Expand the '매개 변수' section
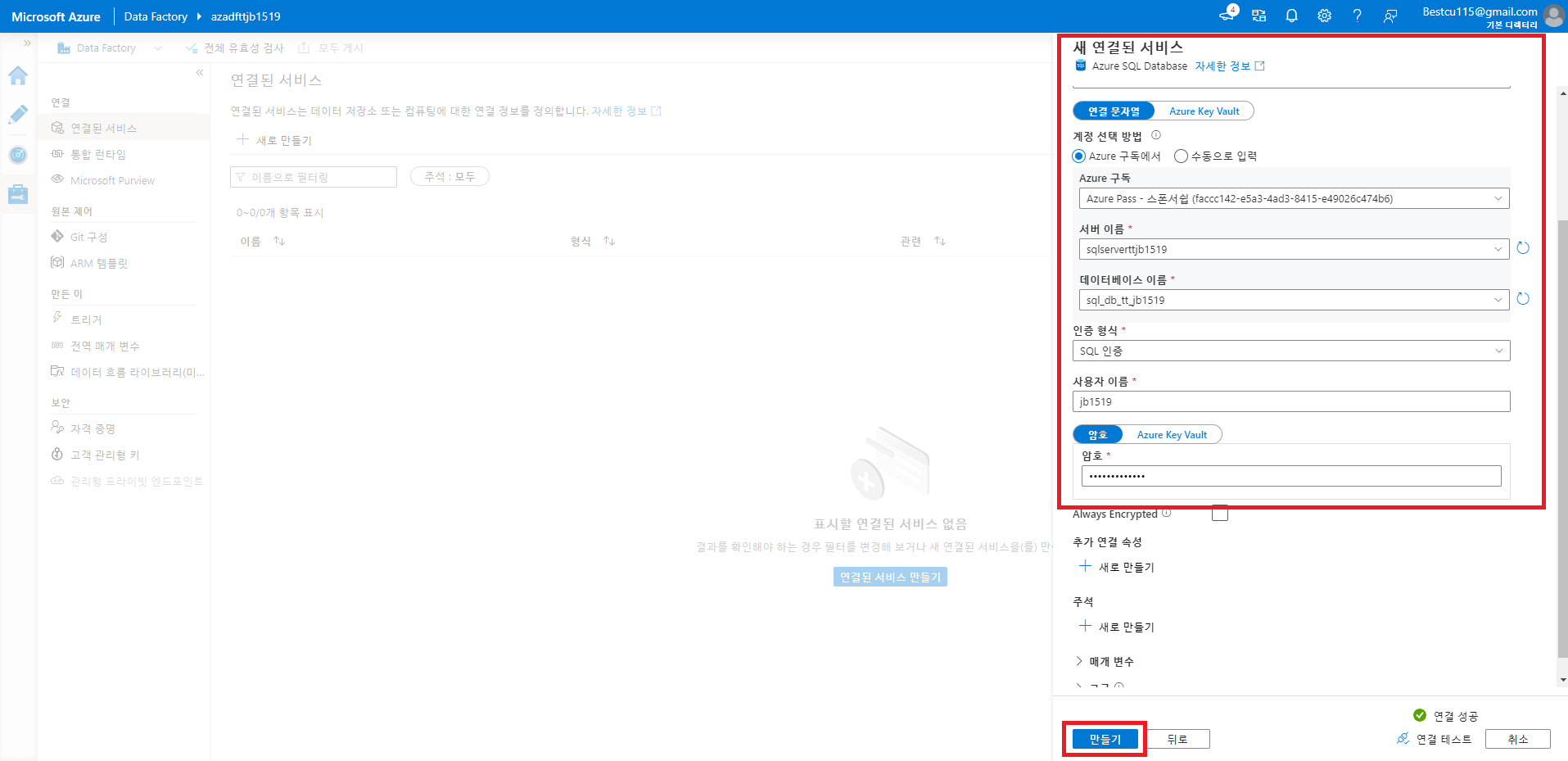This screenshot has height=761, width=1568. (x=1104, y=661)
